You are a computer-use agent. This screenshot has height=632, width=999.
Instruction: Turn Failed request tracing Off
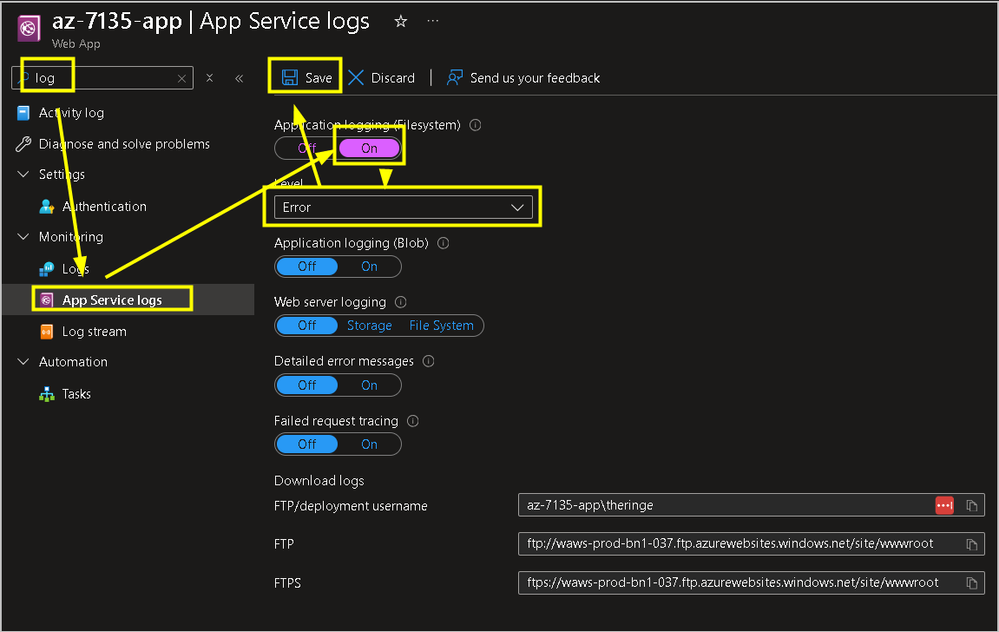pos(307,444)
